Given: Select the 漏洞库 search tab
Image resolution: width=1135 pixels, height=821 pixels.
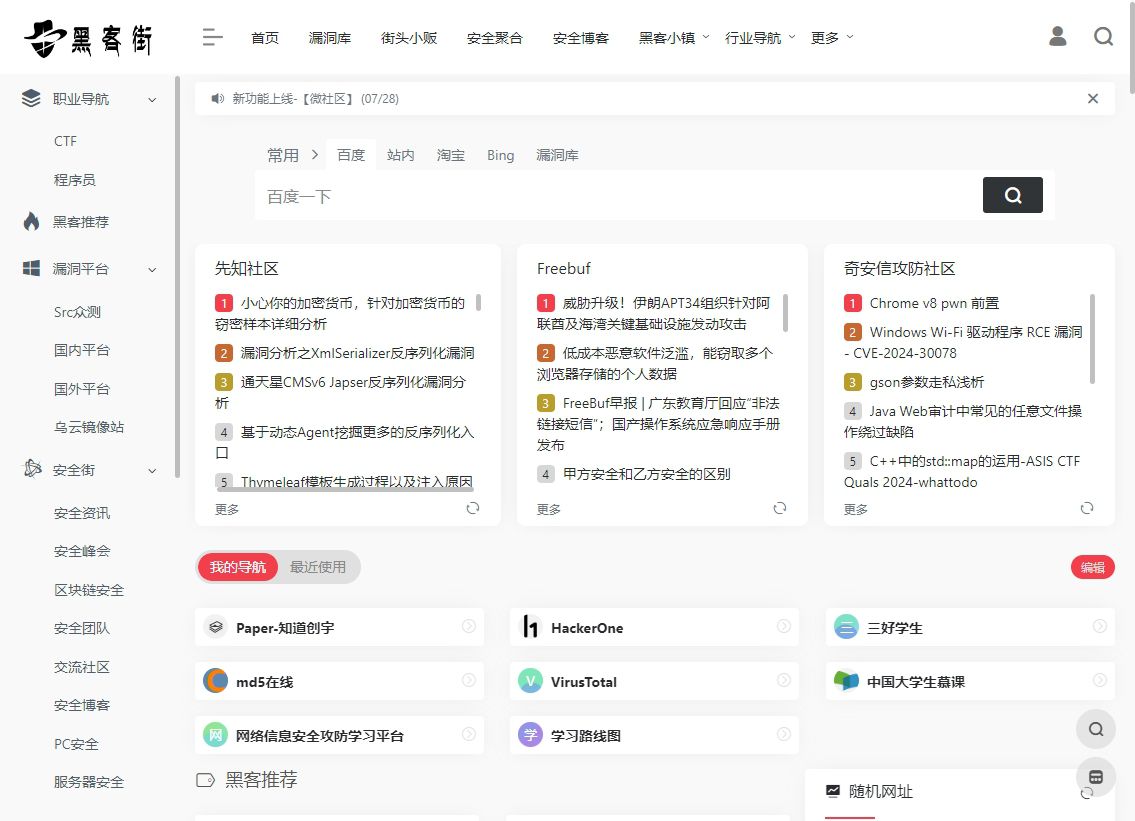Looking at the screenshot, I should pyautogui.click(x=557, y=155).
